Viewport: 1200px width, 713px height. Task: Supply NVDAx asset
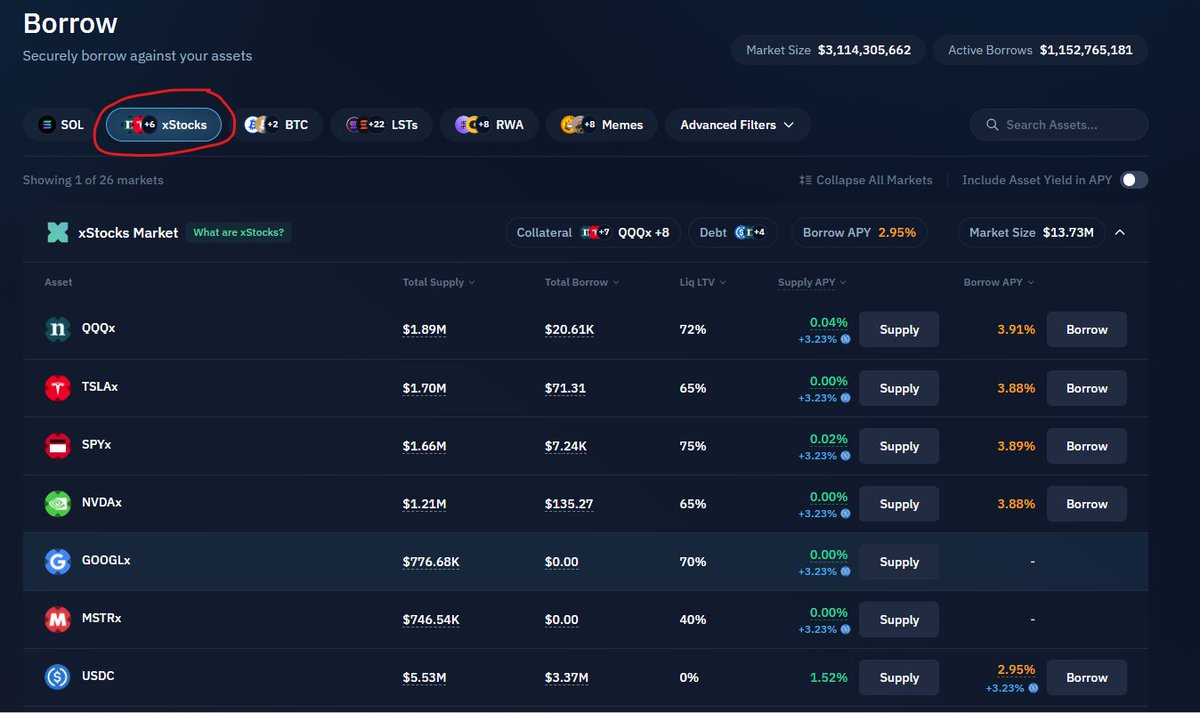tap(899, 504)
